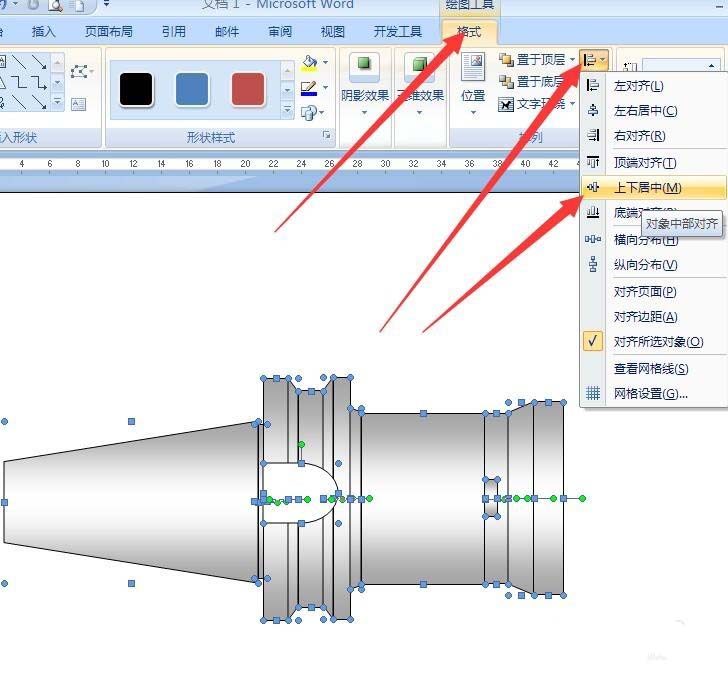Select 右对齐 align right option

(x=639, y=136)
